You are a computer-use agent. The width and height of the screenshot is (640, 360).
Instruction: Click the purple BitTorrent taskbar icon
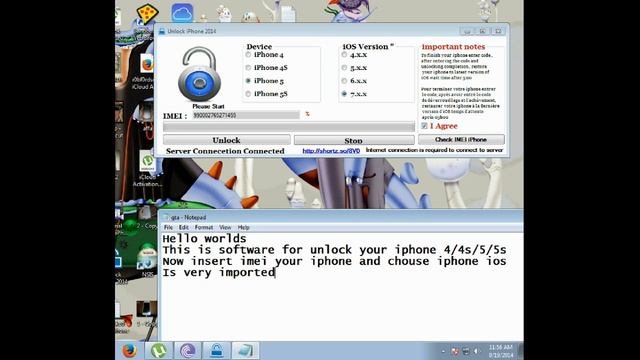[187, 351]
